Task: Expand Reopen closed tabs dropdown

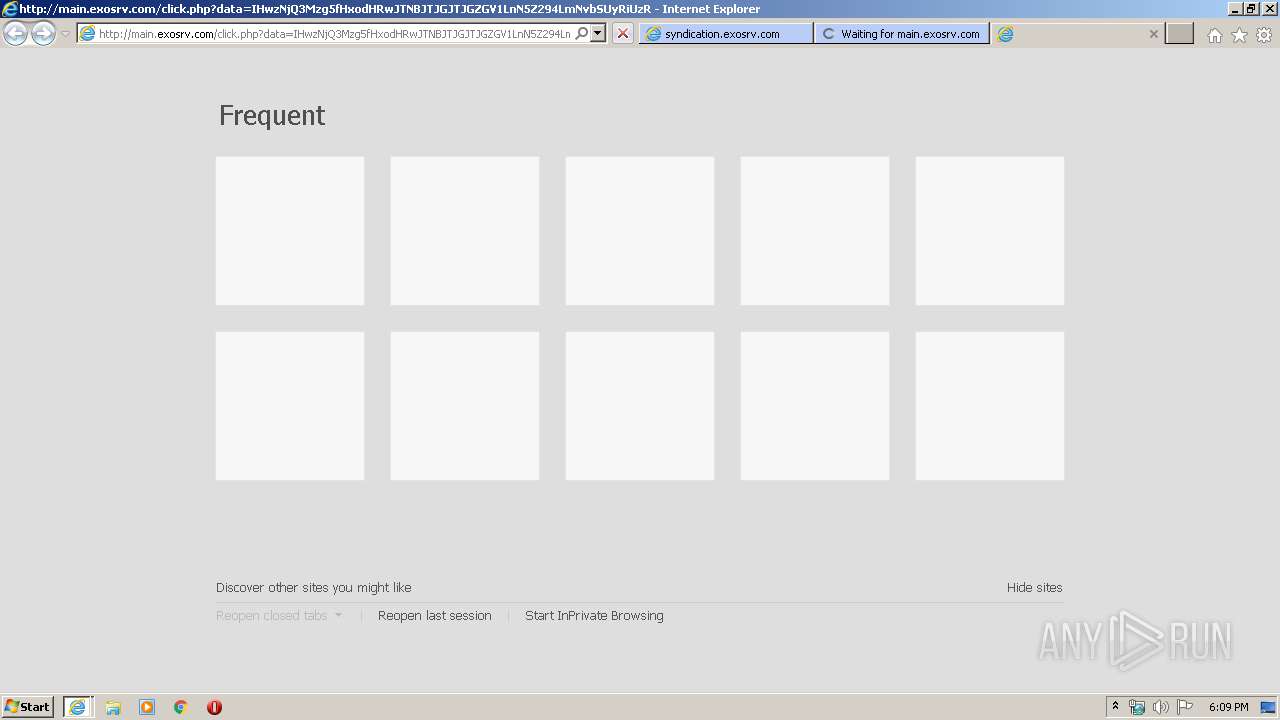Action: (x=279, y=616)
